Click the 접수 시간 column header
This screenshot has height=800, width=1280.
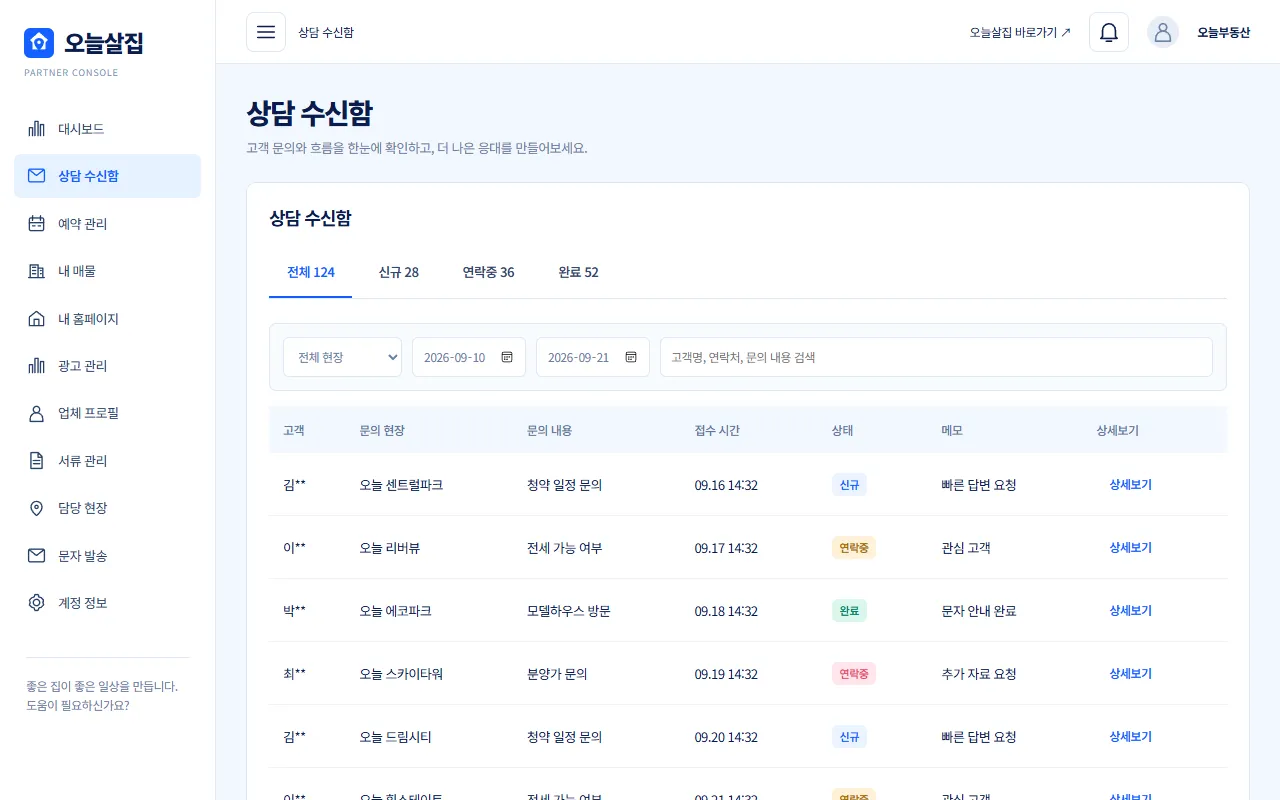click(x=717, y=430)
